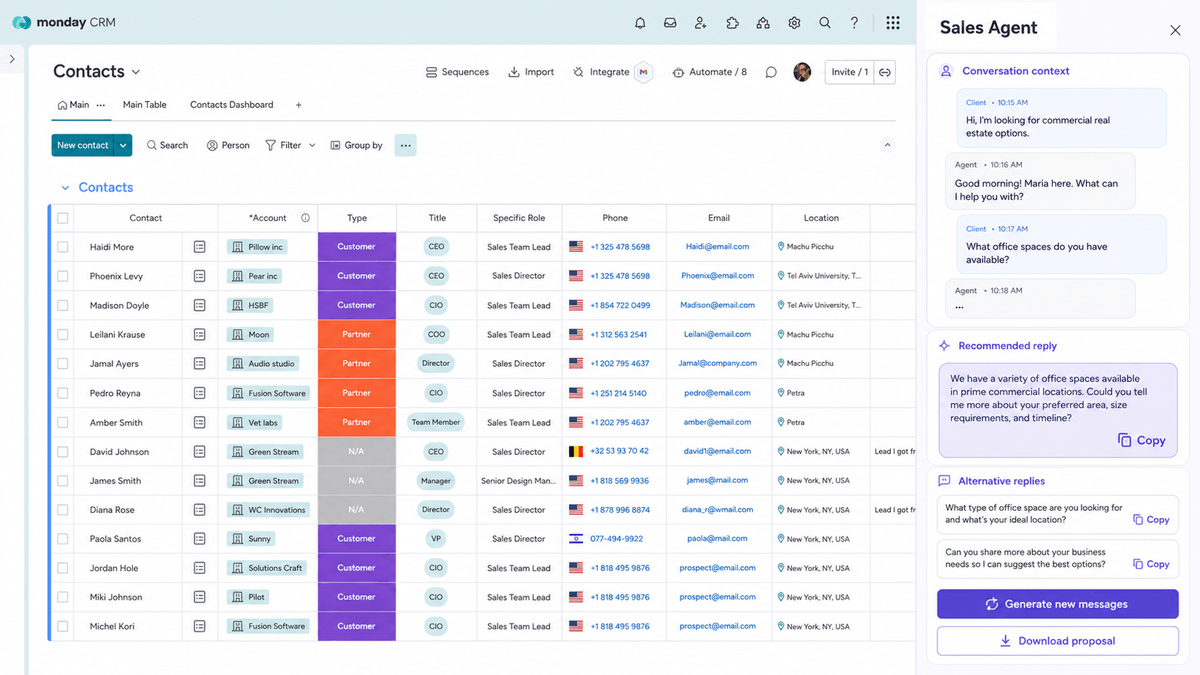Open the help question mark icon
The height and width of the screenshot is (675, 1200).
(854, 22)
